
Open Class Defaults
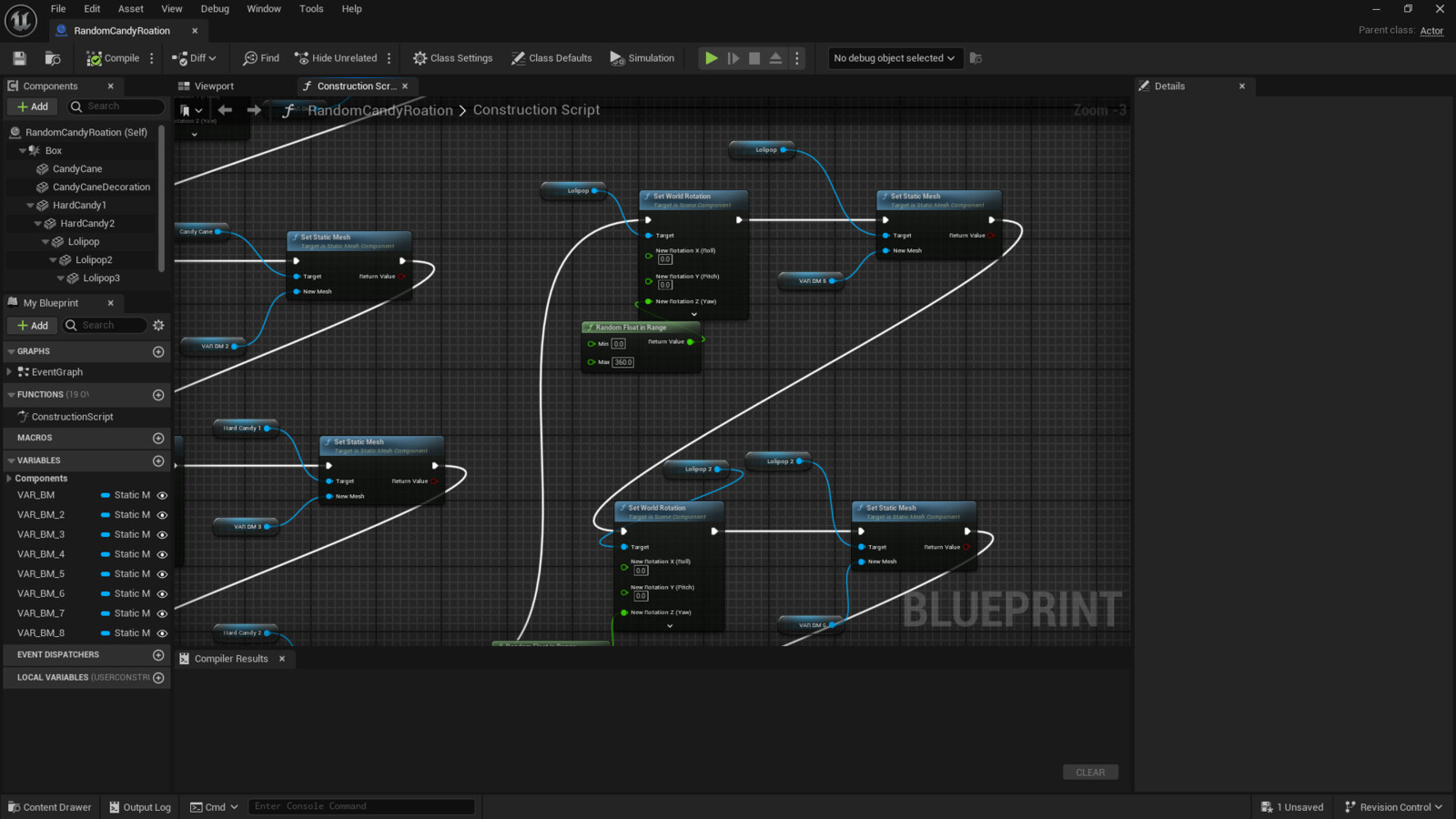(551, 58)
